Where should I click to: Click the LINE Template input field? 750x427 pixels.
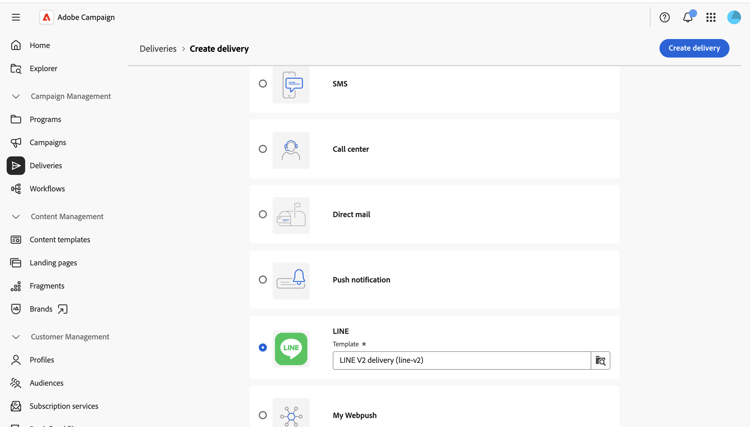(462, 361)
